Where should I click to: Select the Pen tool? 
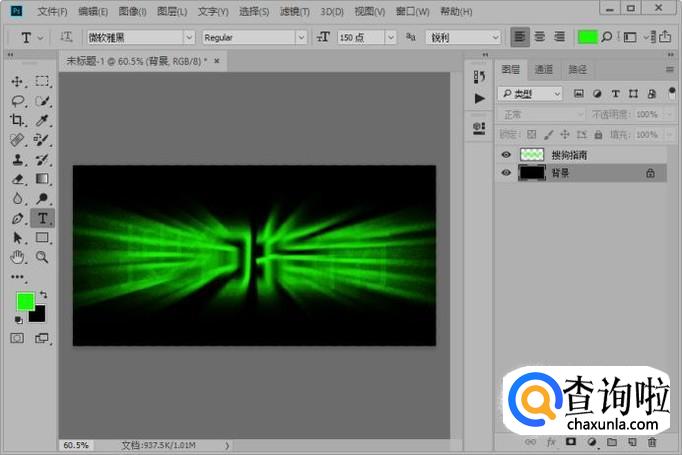coord(17,218)
